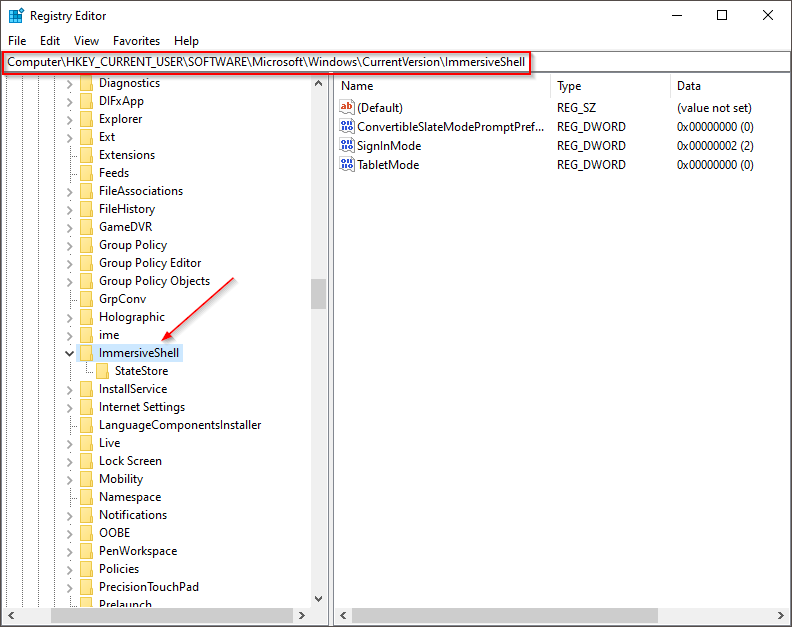Click the Internet Settings folder icon
The image size is (792, 627).
[x=86, y=407]
